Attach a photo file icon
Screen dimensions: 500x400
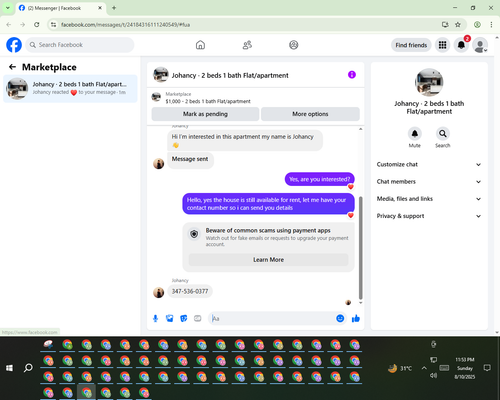(170, 319)
